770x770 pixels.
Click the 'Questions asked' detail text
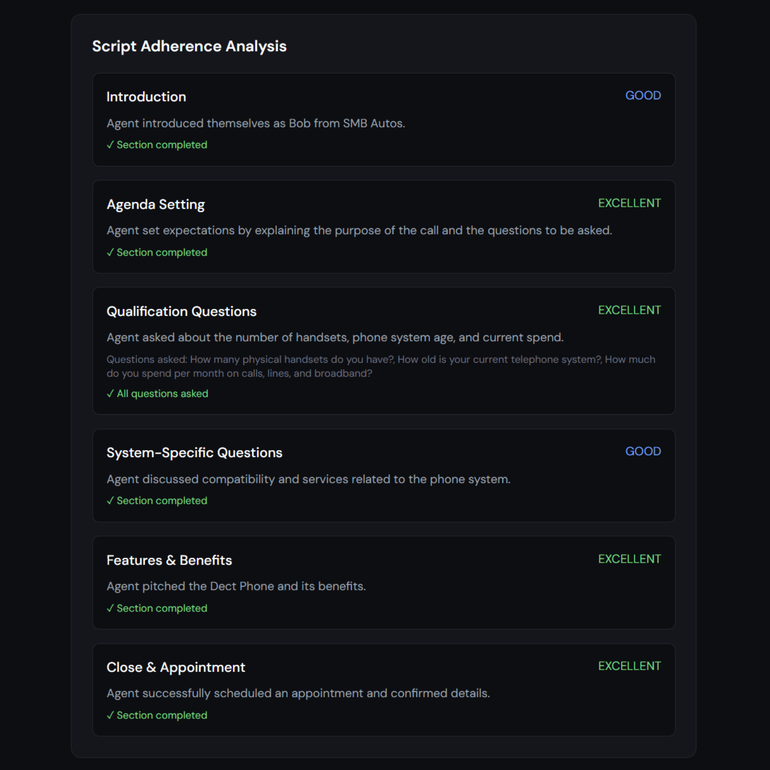pos(380,366)
